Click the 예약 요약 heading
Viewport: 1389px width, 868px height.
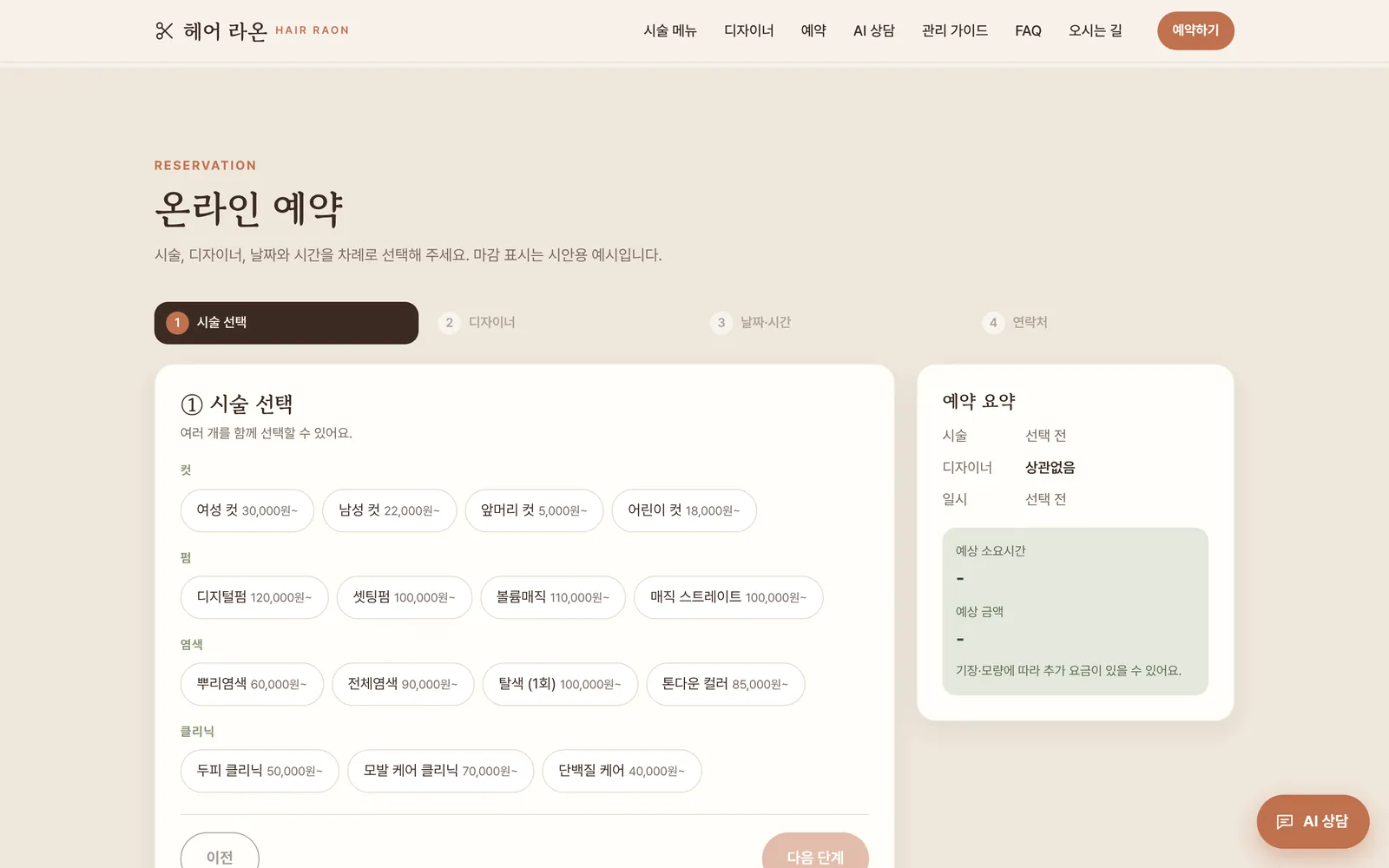pos(978,401)
